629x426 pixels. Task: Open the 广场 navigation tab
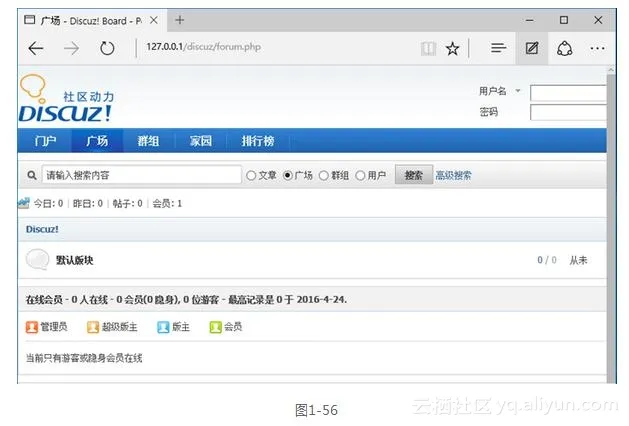coord(97,141)
